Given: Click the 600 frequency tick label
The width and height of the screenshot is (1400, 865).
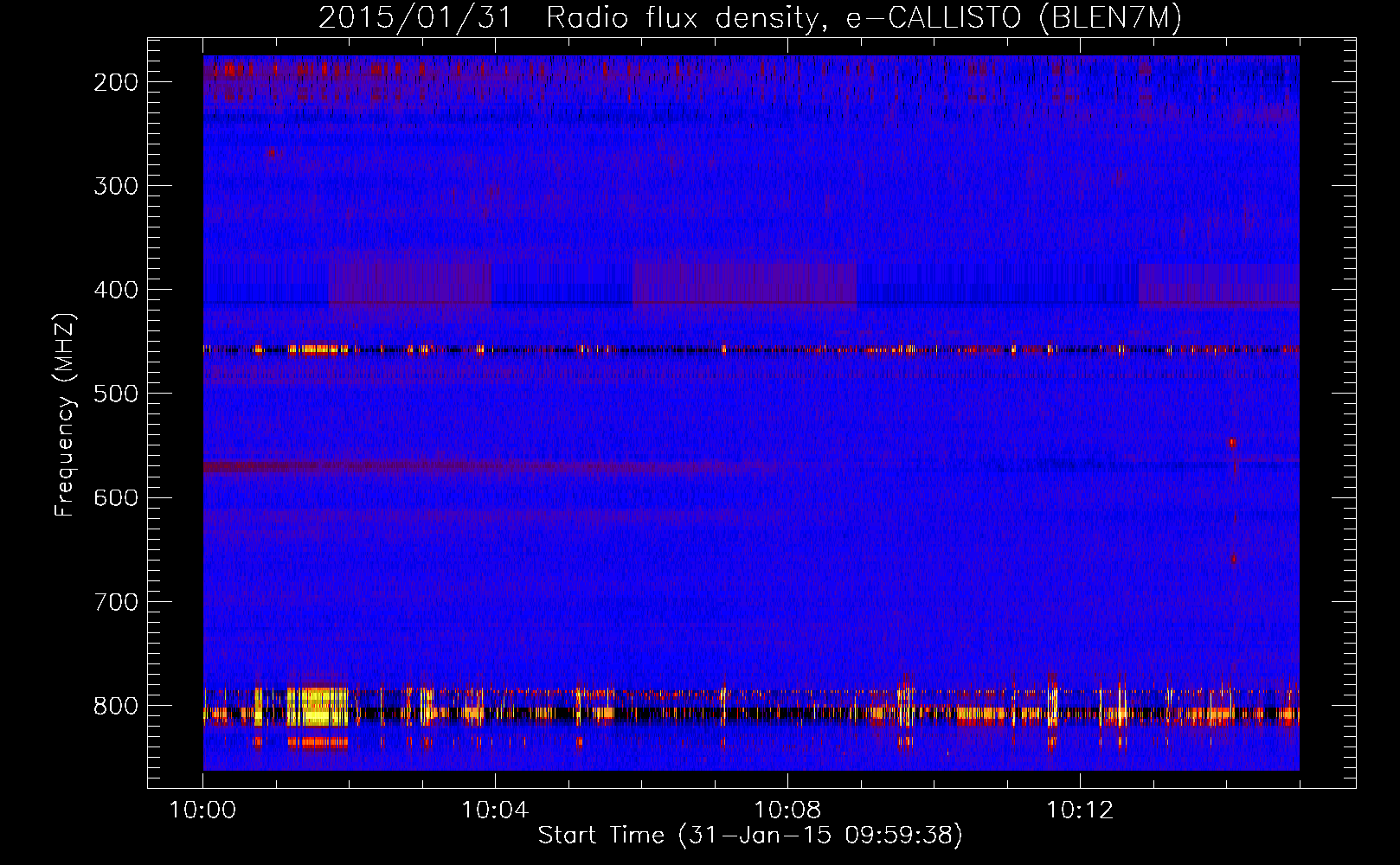Looking at the screenshot, I should pos(116,497).
